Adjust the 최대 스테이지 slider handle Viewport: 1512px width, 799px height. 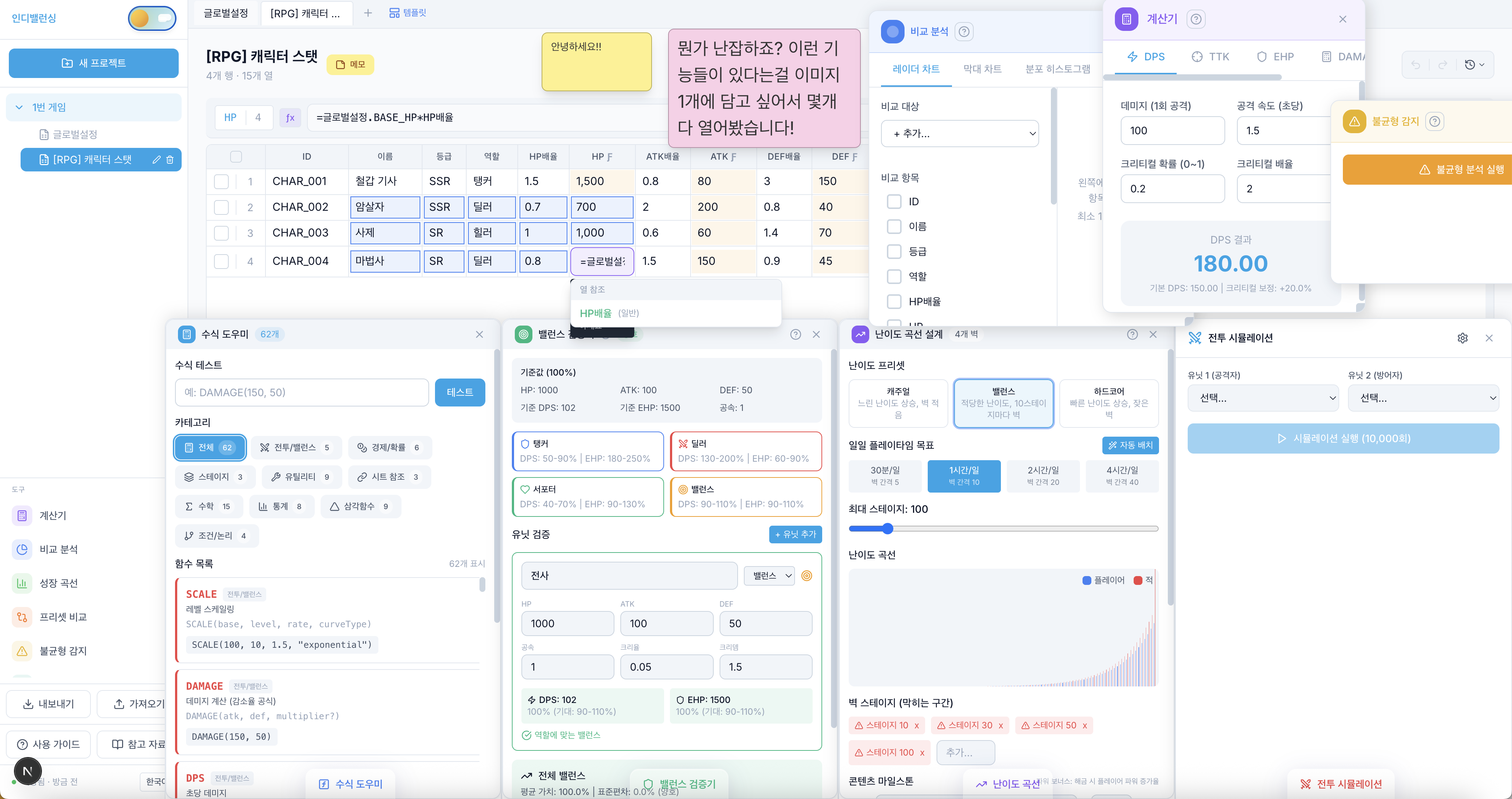click(x=888, y=529)
